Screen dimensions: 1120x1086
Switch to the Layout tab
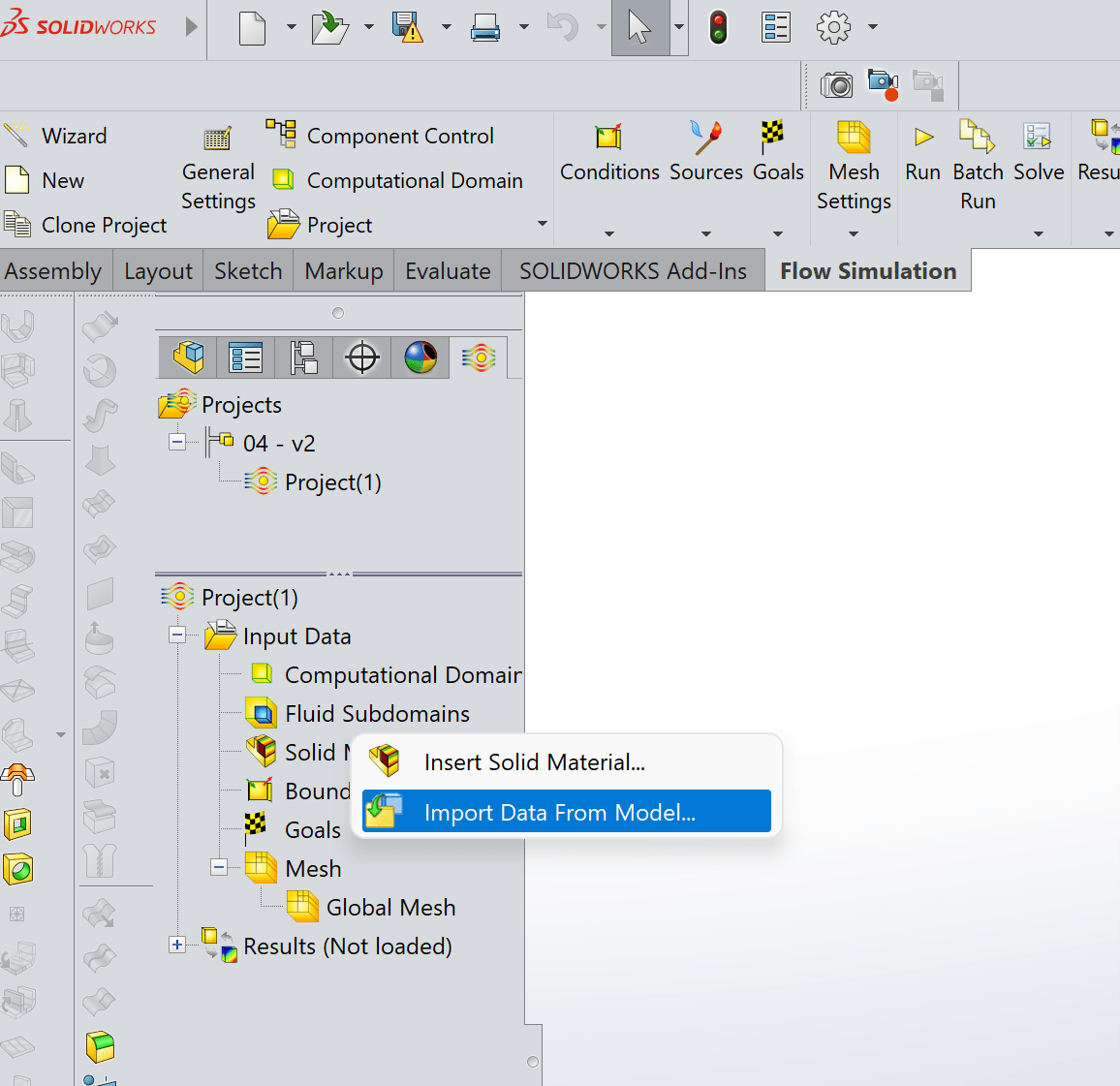[158, 270]
